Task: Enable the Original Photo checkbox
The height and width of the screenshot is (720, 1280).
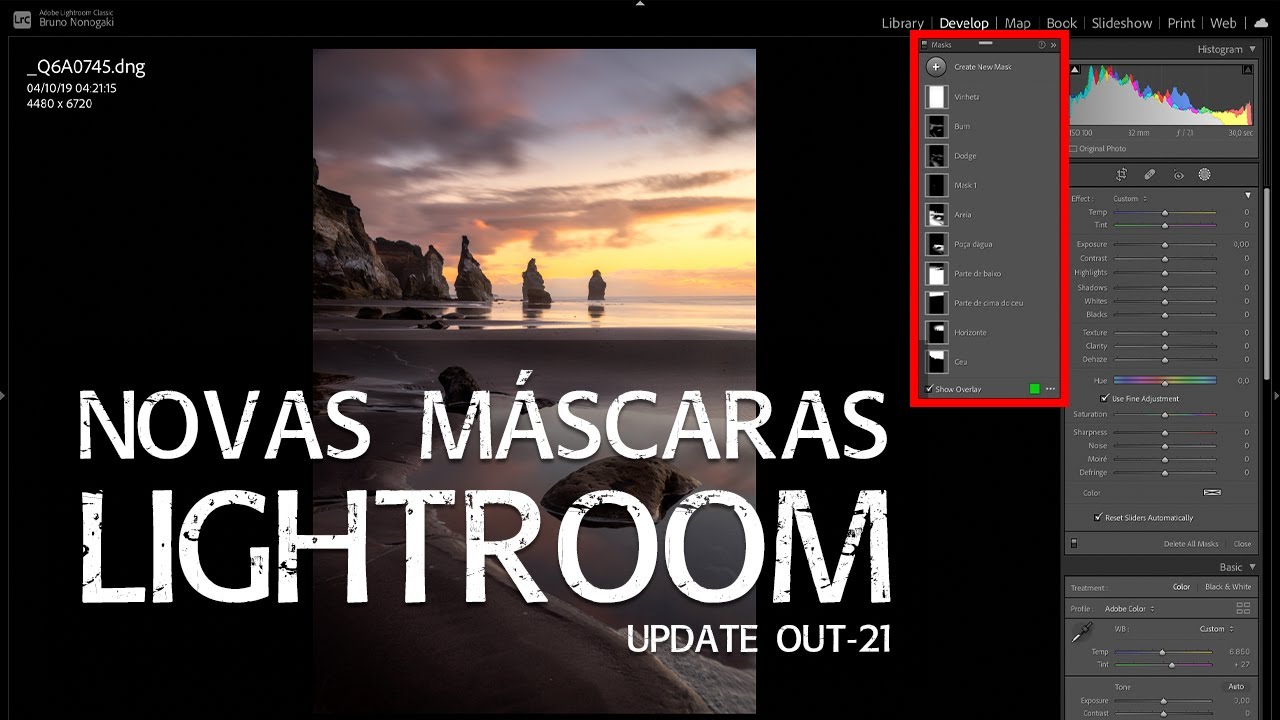Action: (x=1073, y=149)
